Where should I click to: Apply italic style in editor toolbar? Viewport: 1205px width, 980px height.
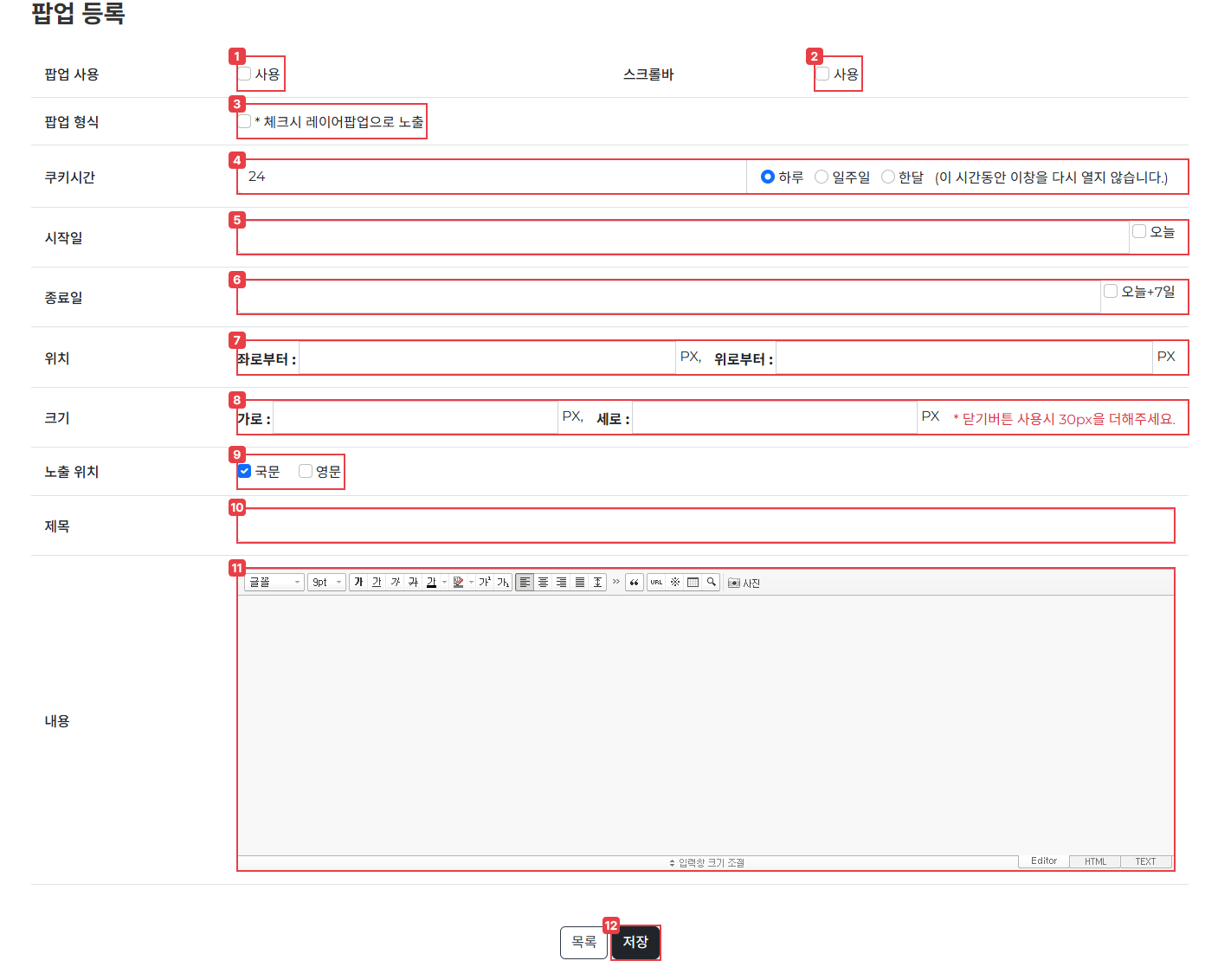pos(395,583)
